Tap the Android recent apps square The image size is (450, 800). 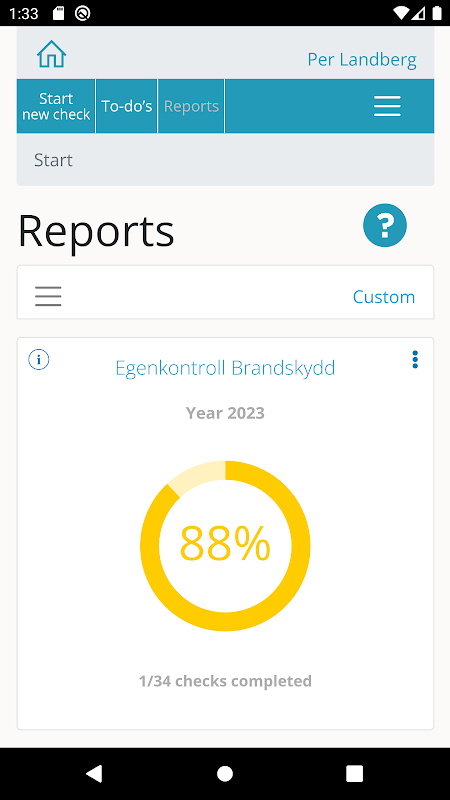[x=355, y=773]
